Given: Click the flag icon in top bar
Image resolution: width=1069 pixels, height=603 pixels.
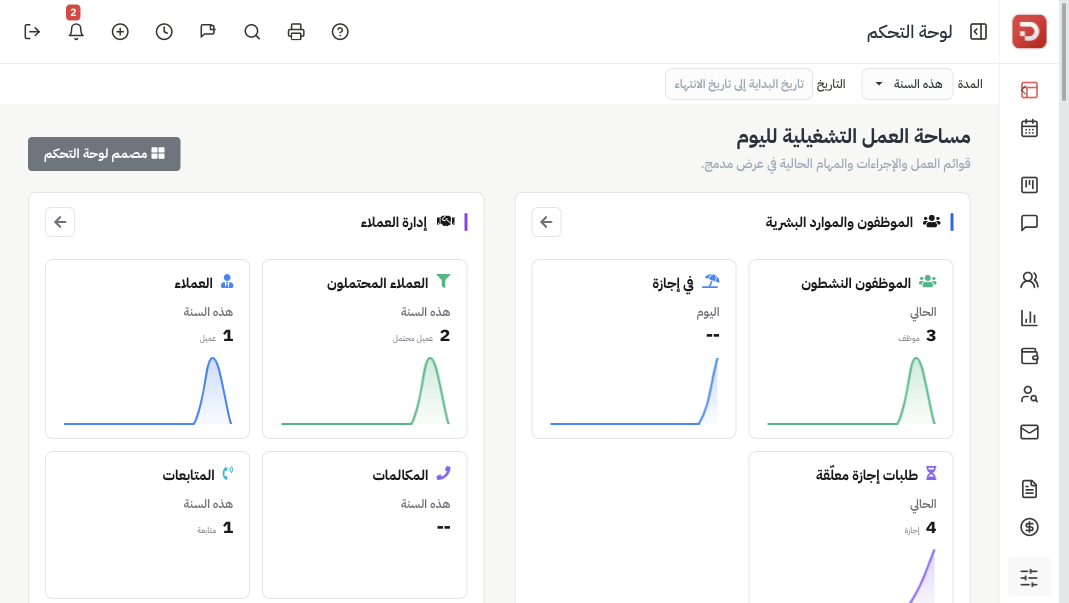Looking at the screenshot, I should (x=208, y=32).
